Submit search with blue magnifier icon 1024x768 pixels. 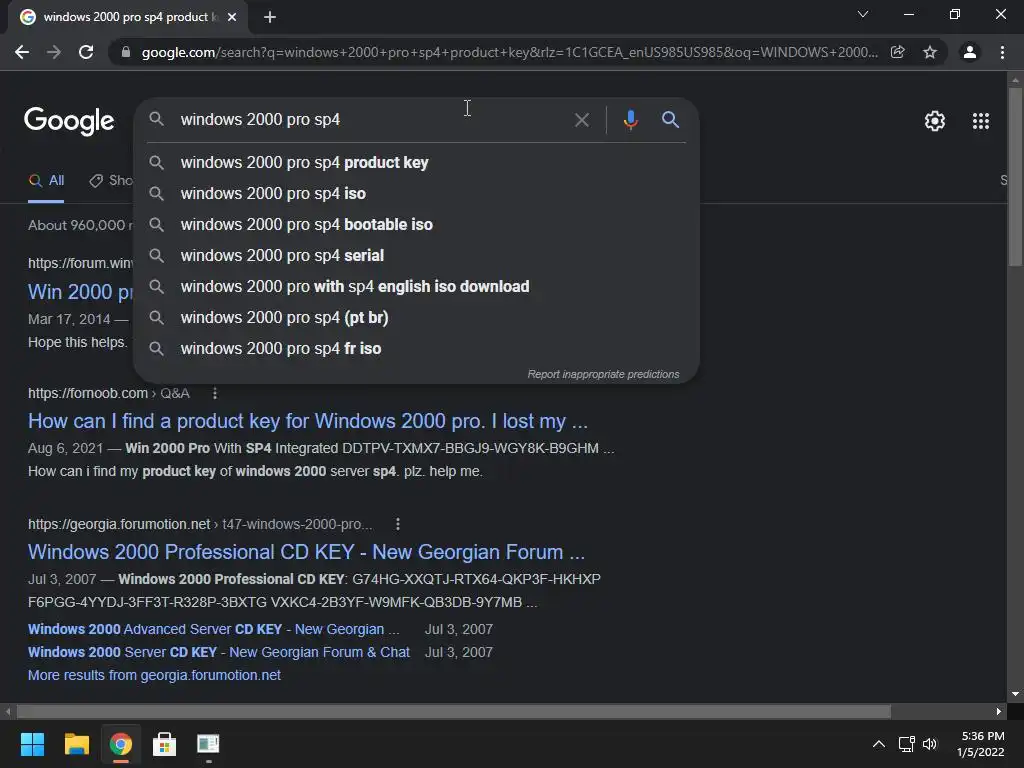[x=670, y=120]
